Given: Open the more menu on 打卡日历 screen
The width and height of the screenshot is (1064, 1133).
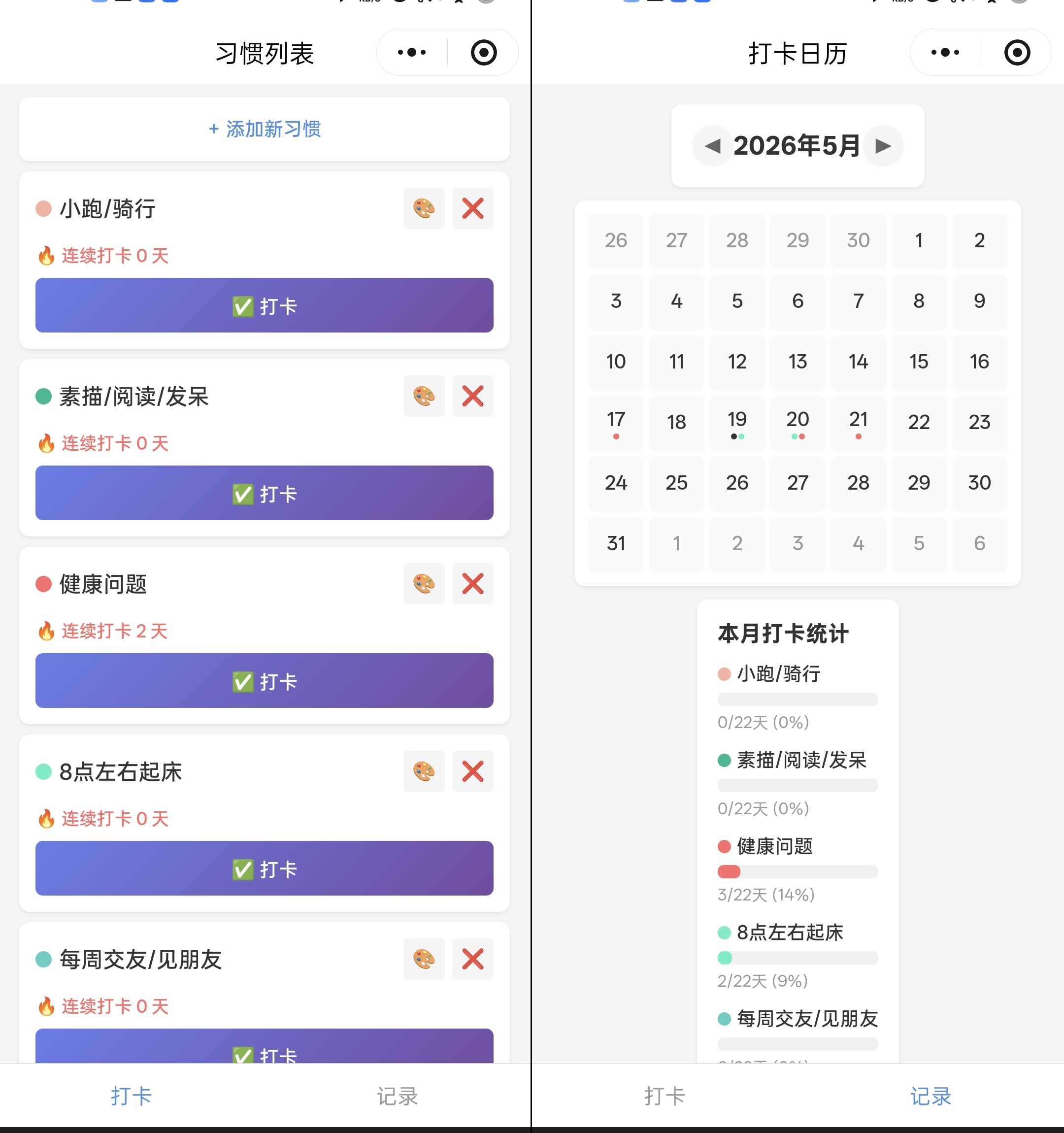Looking at the screenshot, I should click(945, 52).
